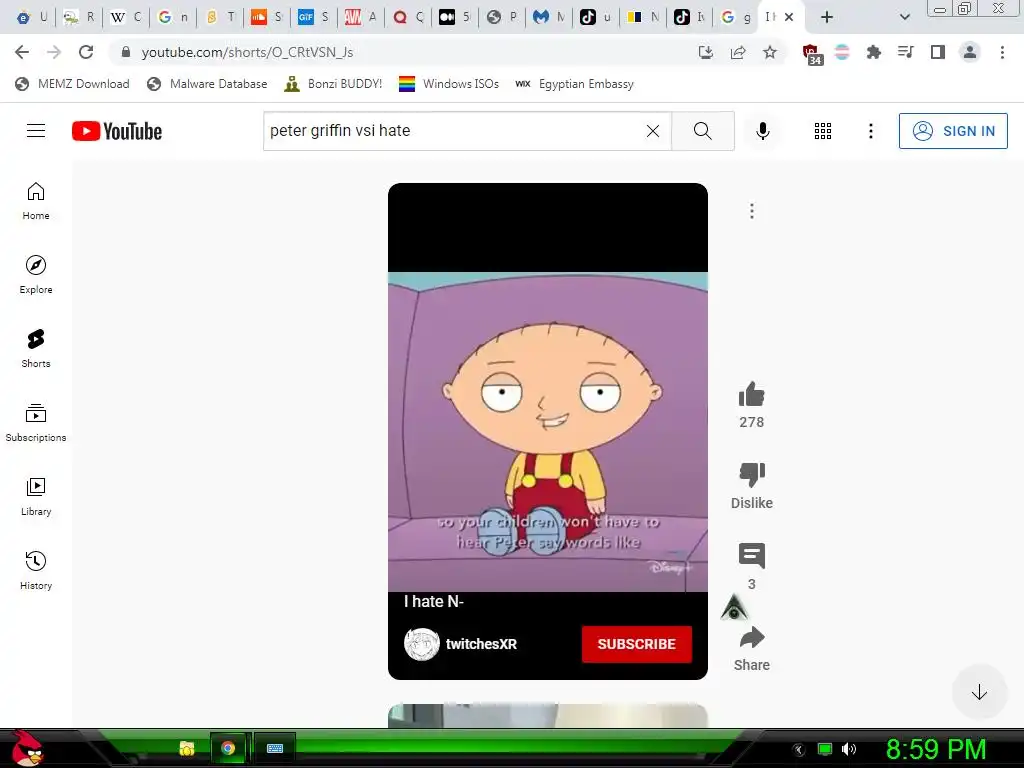Click the YouTube logo
Viewport: 1024px width, 768px height.
[x=117, y=131]
